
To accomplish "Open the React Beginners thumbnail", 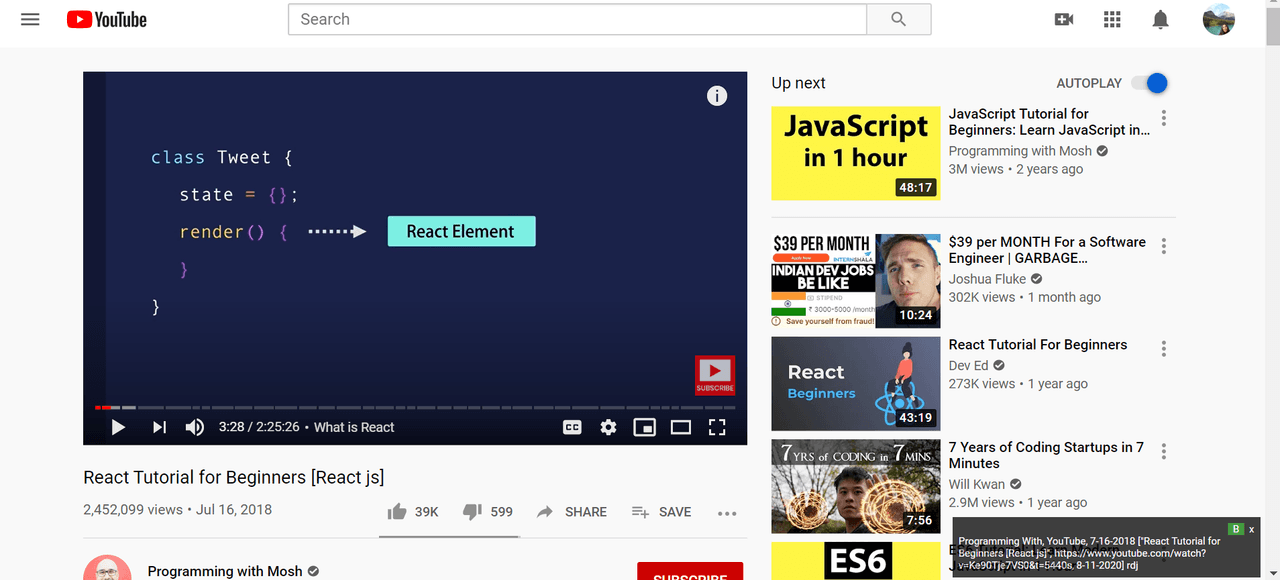I will click(x=856, y=383).
